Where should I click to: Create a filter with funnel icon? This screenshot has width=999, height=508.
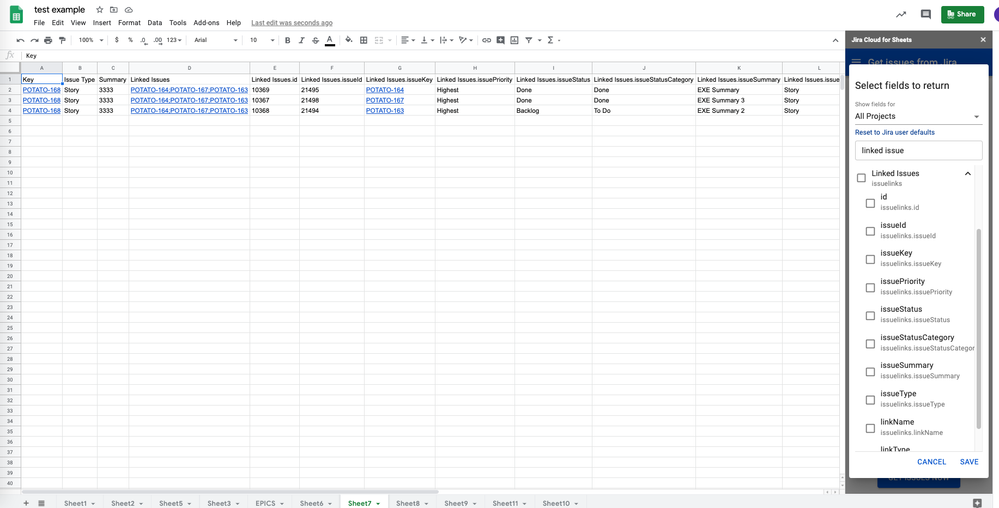coord(529,40)
